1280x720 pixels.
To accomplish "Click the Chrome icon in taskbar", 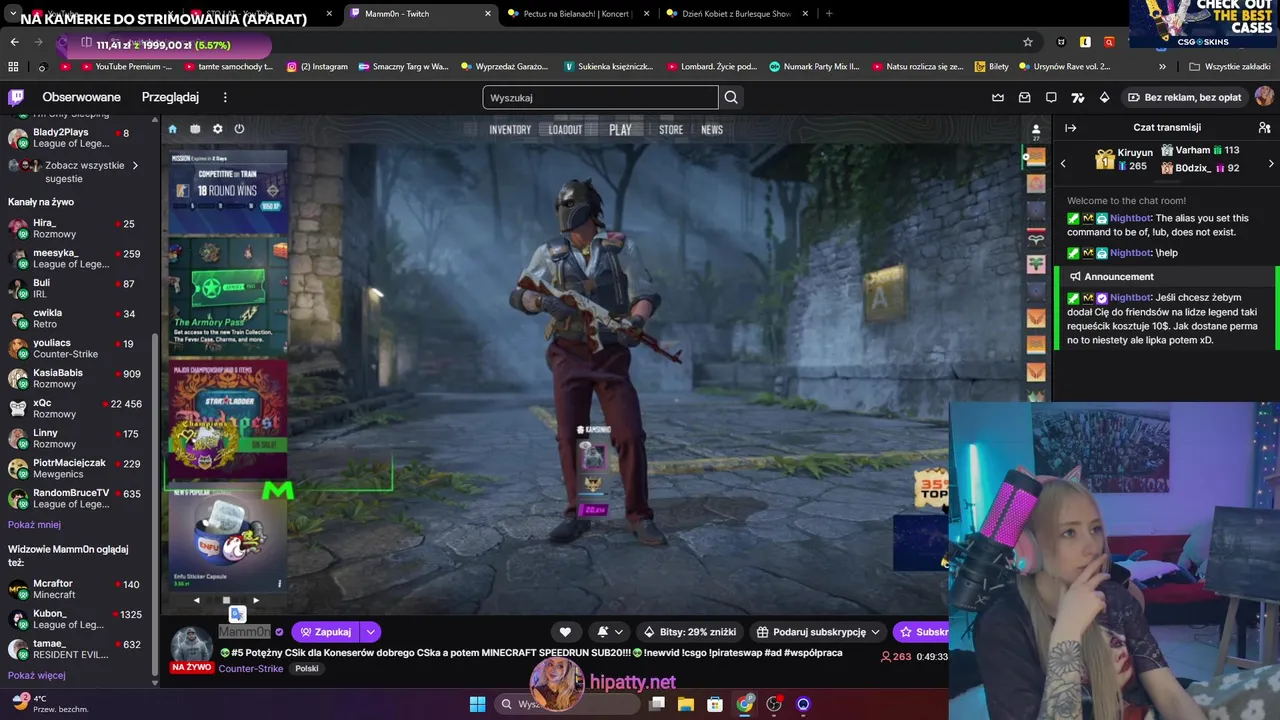I will [745, 704].
